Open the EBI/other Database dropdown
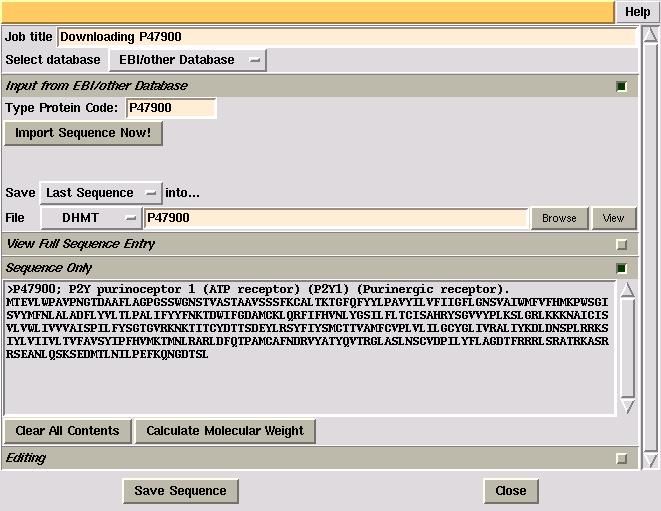 [187, 60]
